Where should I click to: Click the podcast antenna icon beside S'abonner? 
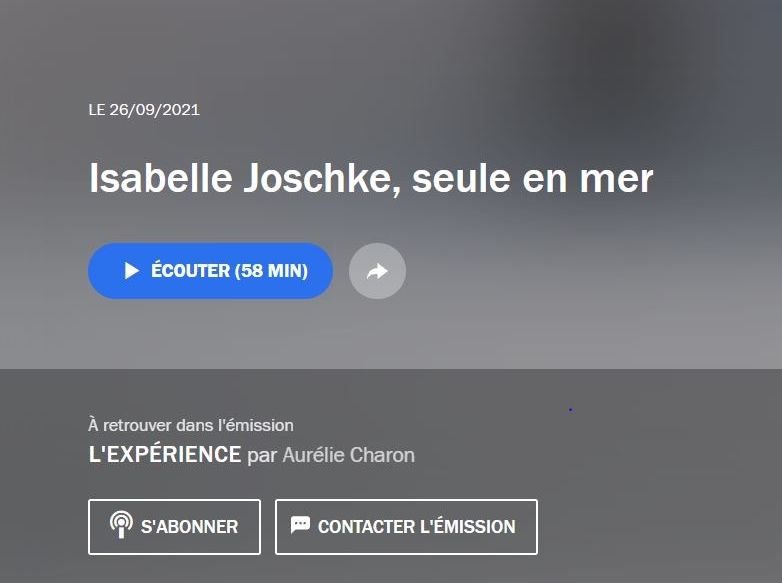point(121,525)
